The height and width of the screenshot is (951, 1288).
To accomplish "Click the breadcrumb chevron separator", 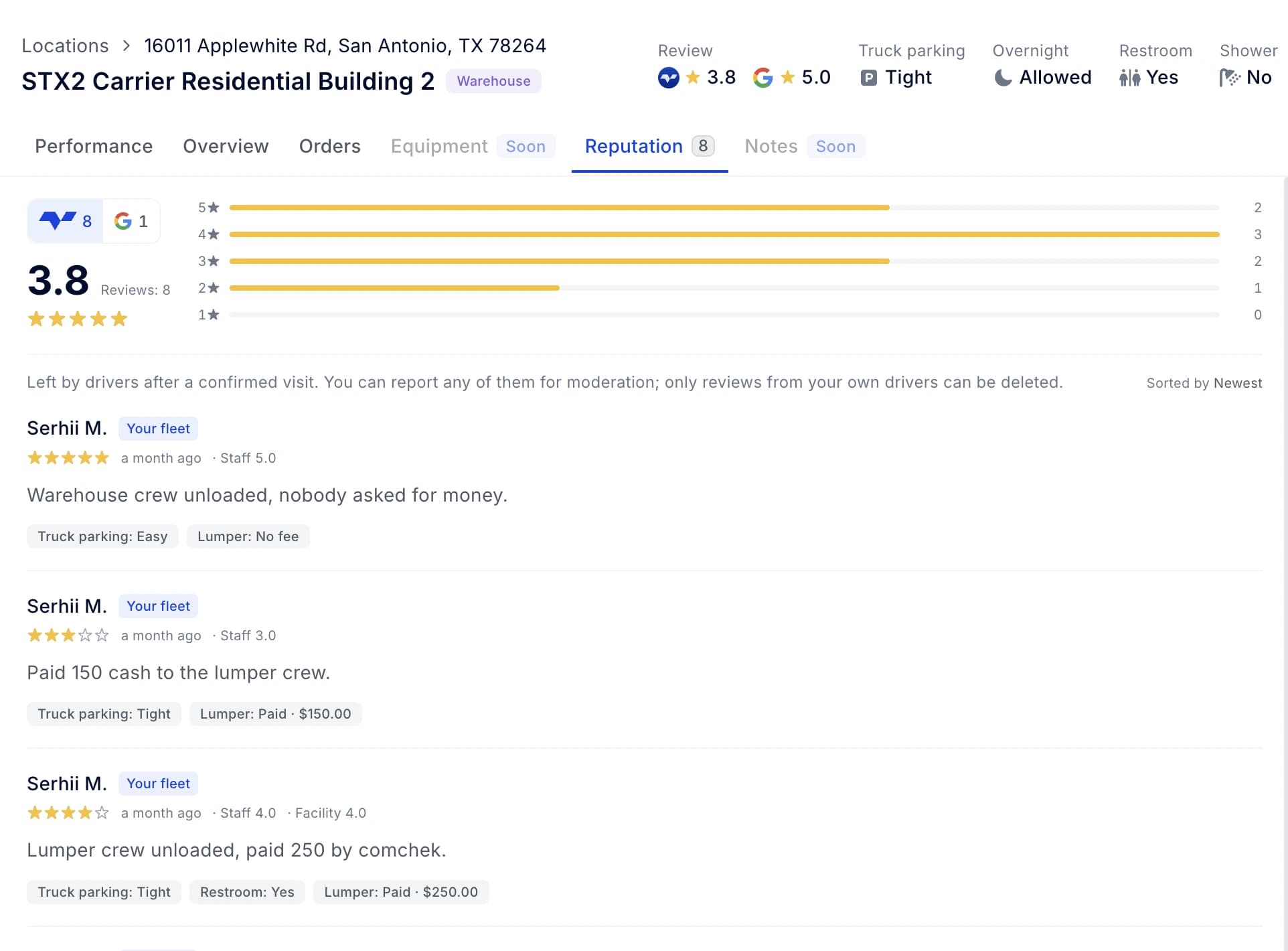I will point(127,46).
